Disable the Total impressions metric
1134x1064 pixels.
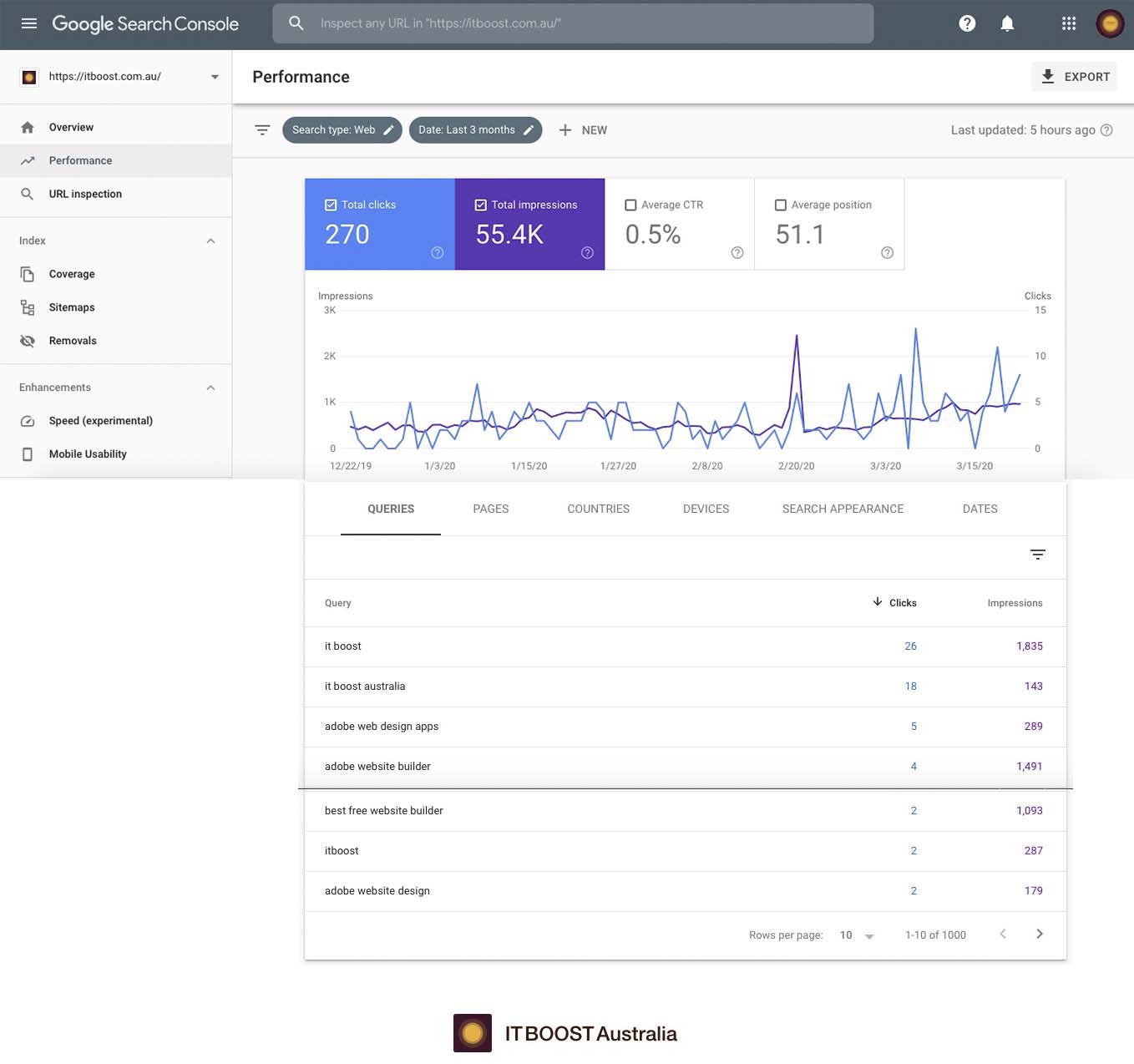[481, 204]
